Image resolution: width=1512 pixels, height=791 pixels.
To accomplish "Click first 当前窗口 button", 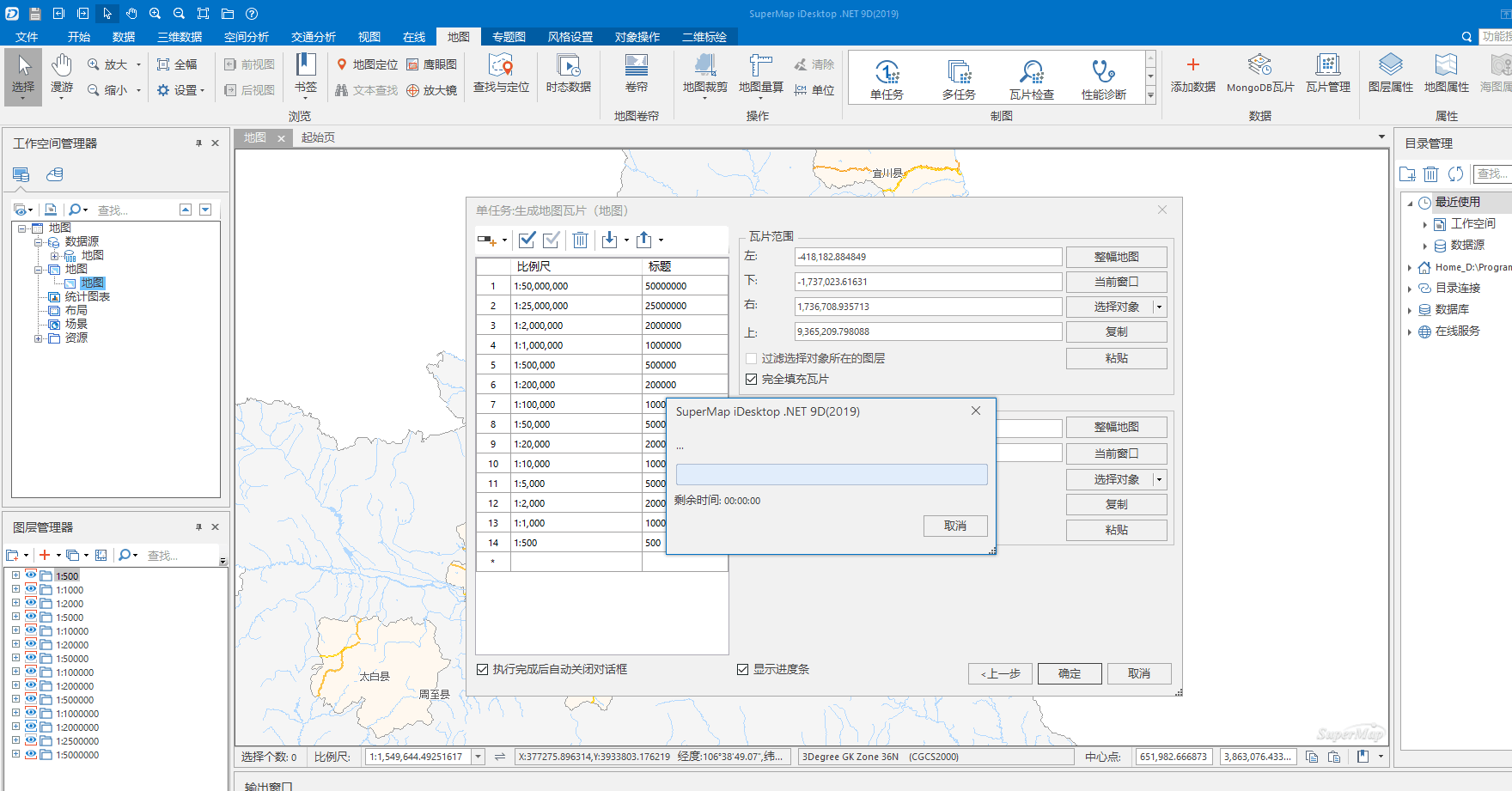I will click(x=1117, y=283).
